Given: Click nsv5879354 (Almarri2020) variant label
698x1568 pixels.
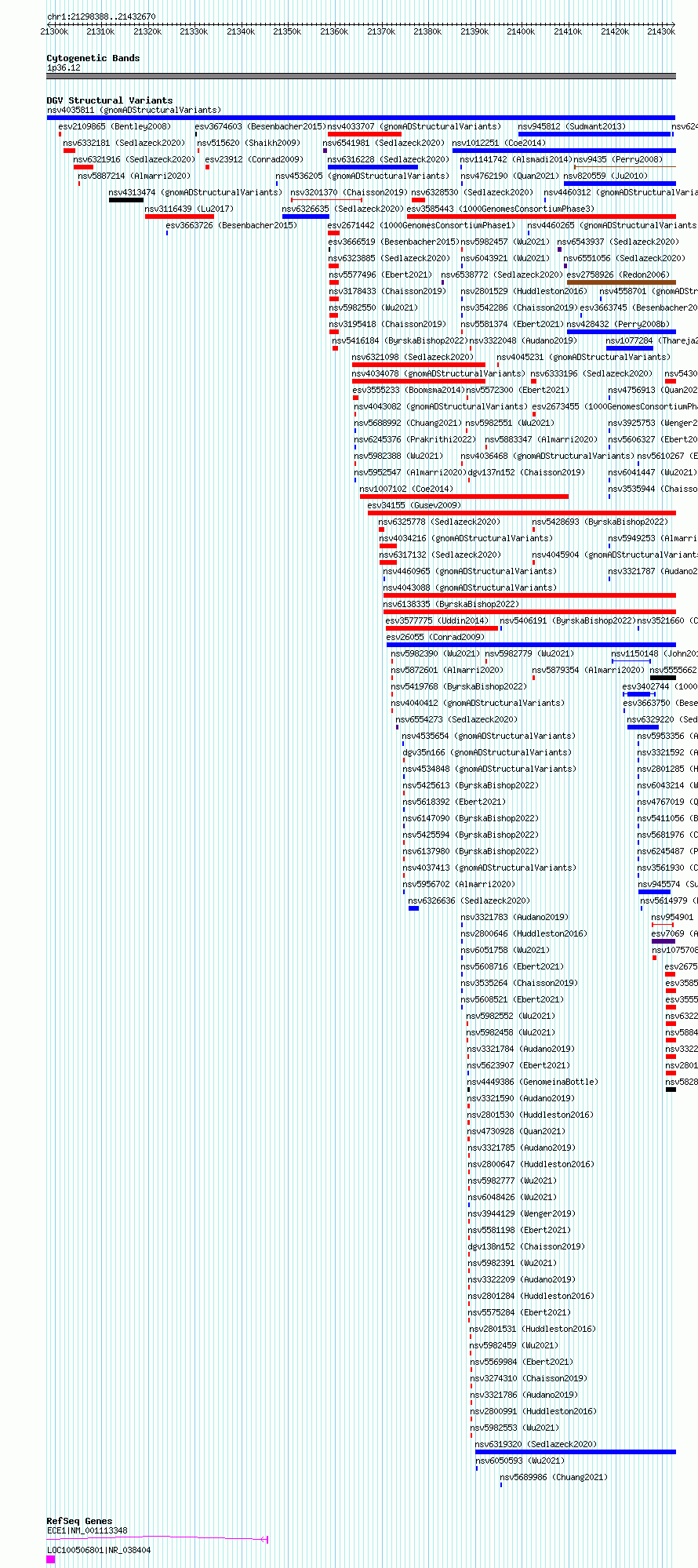Looking at the screenshot, I should (588, 671).
